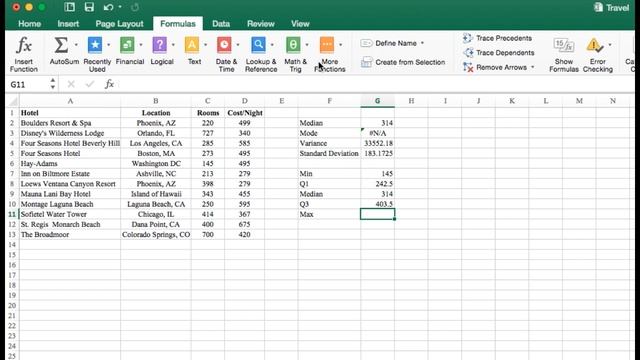Click the formula bar cancel X icon
The width and height of the screenshot is (640, 360).
coord(71,84)
